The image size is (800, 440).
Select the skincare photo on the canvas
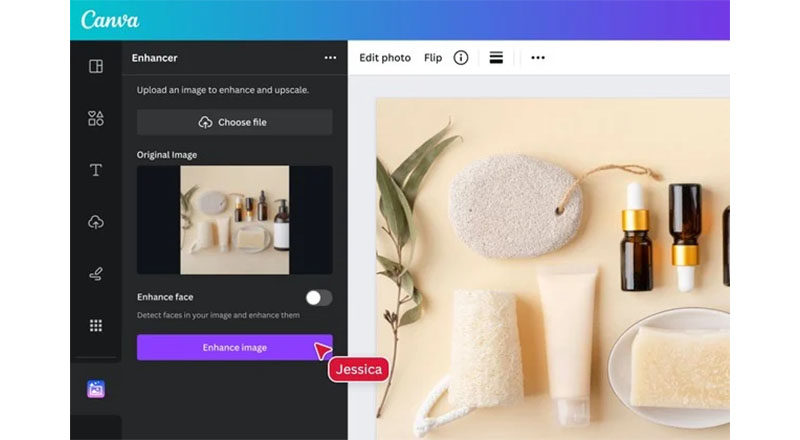[x=553, y=268]
